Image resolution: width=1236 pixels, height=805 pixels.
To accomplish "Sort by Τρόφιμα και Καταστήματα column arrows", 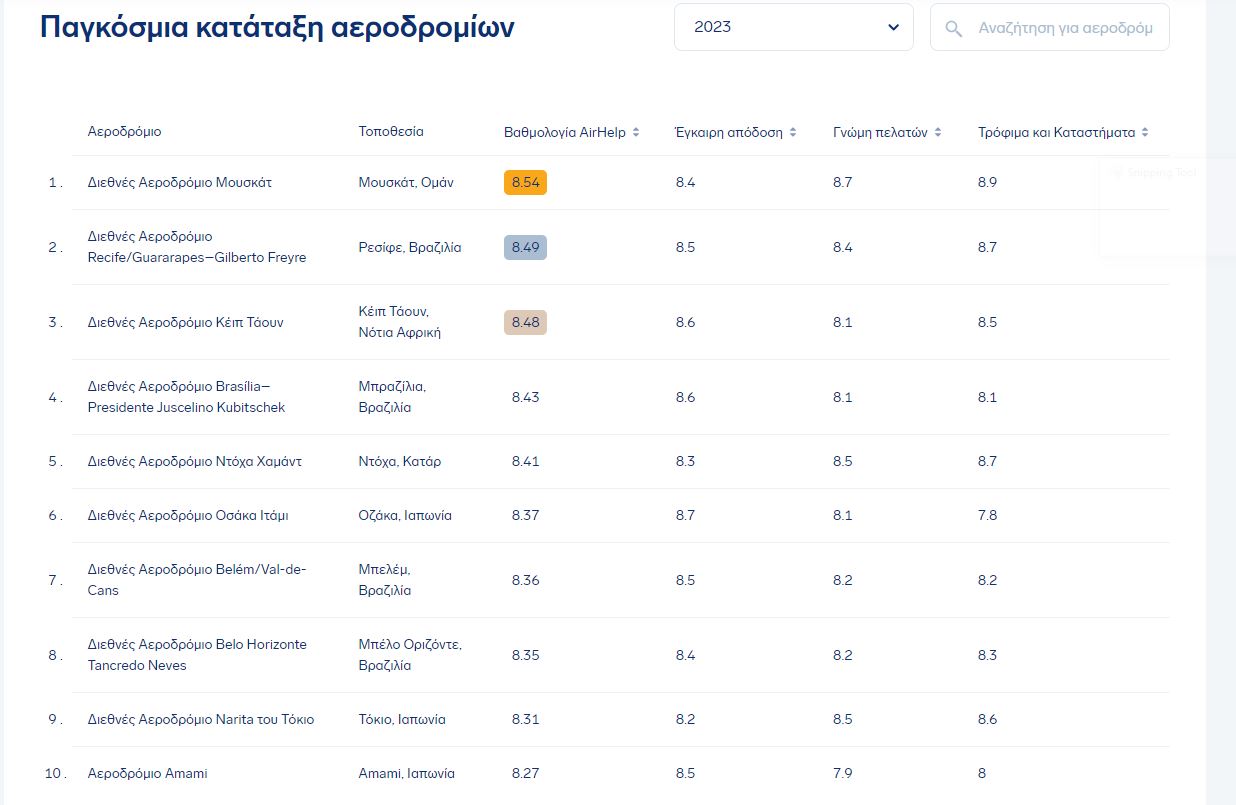I will tap(1145, 132).
